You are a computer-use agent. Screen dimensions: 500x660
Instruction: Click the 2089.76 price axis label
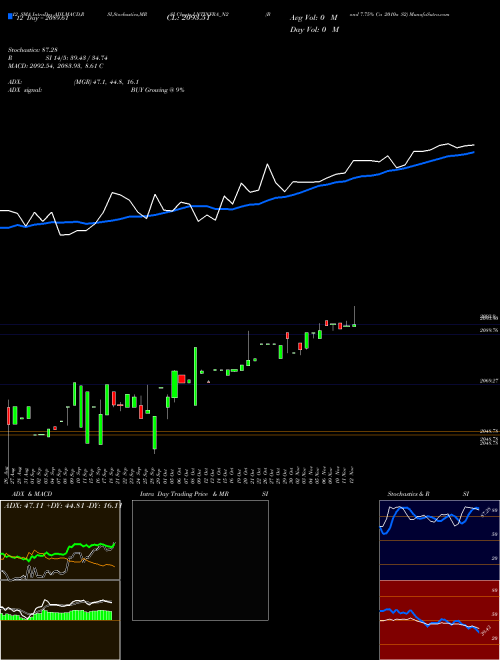click(x=489, y=330)
